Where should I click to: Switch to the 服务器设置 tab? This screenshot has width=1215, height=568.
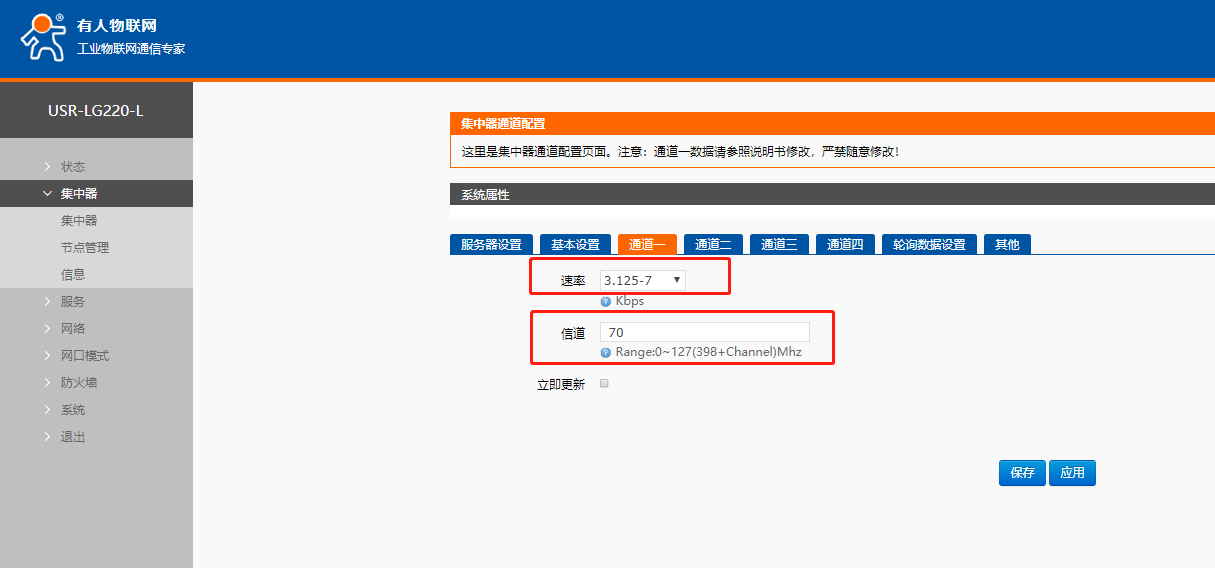(491, 245)
